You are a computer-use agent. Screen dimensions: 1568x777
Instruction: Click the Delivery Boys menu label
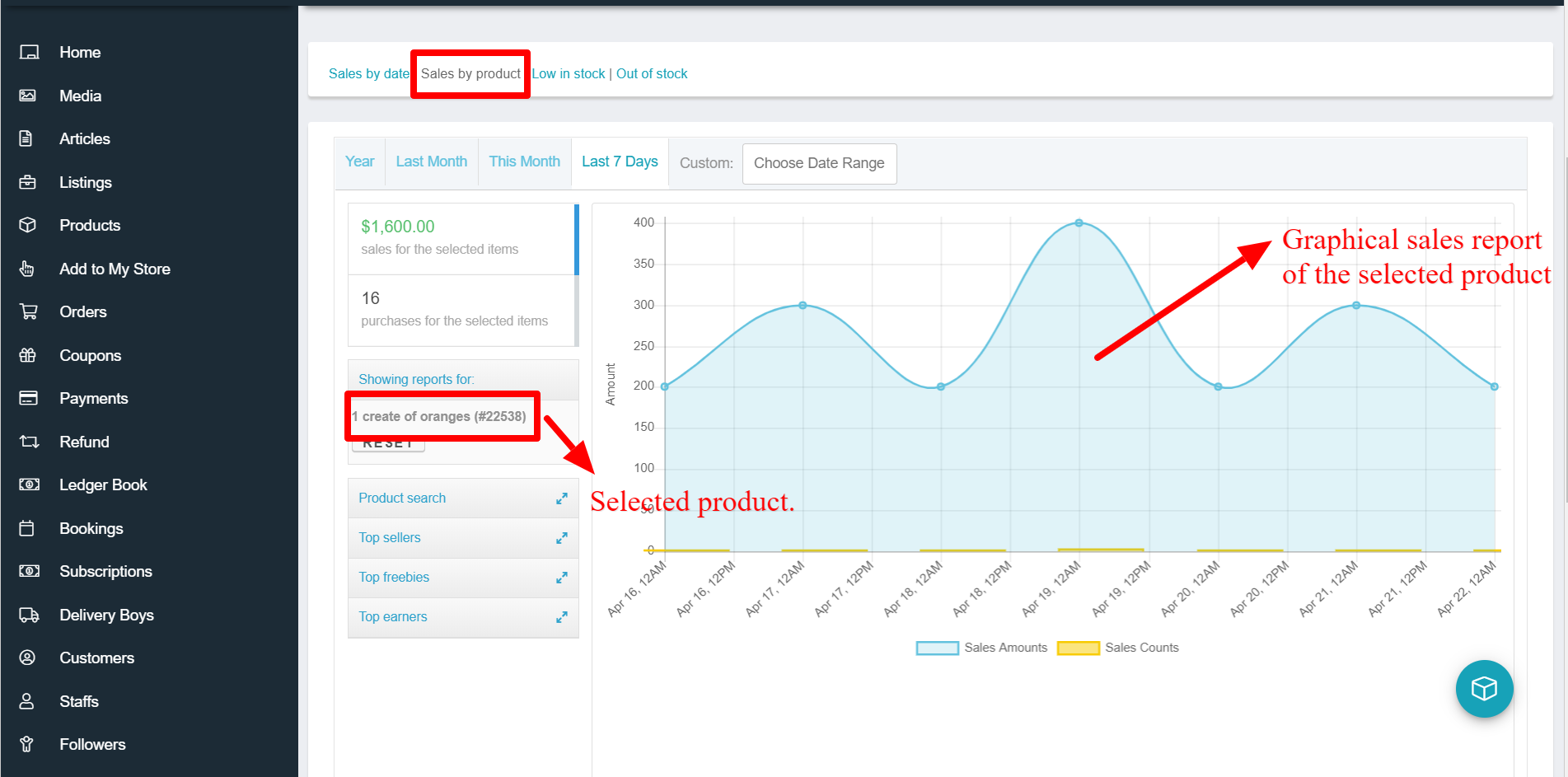point(106,615)
